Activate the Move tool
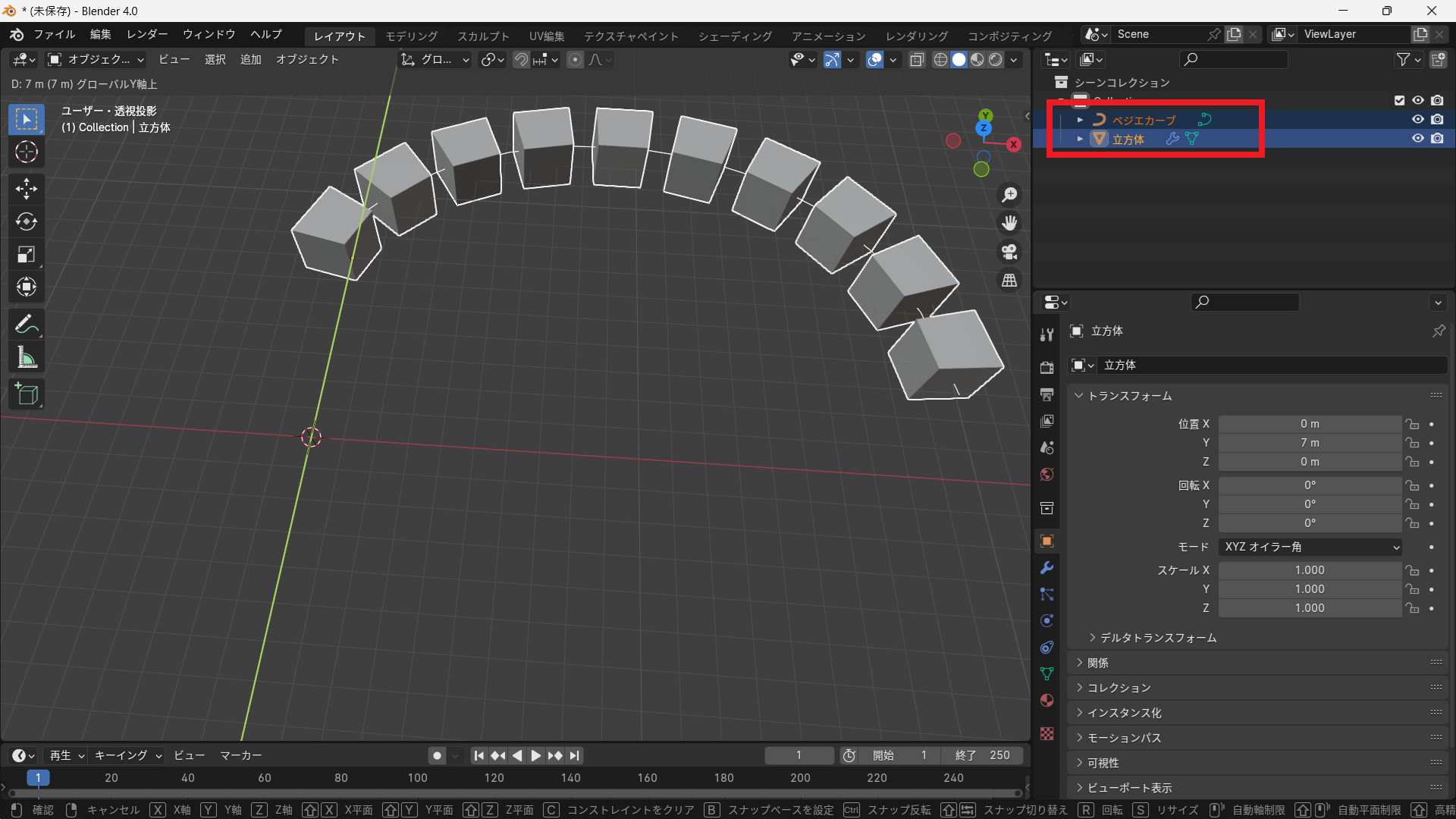 (x=27, y=188)
